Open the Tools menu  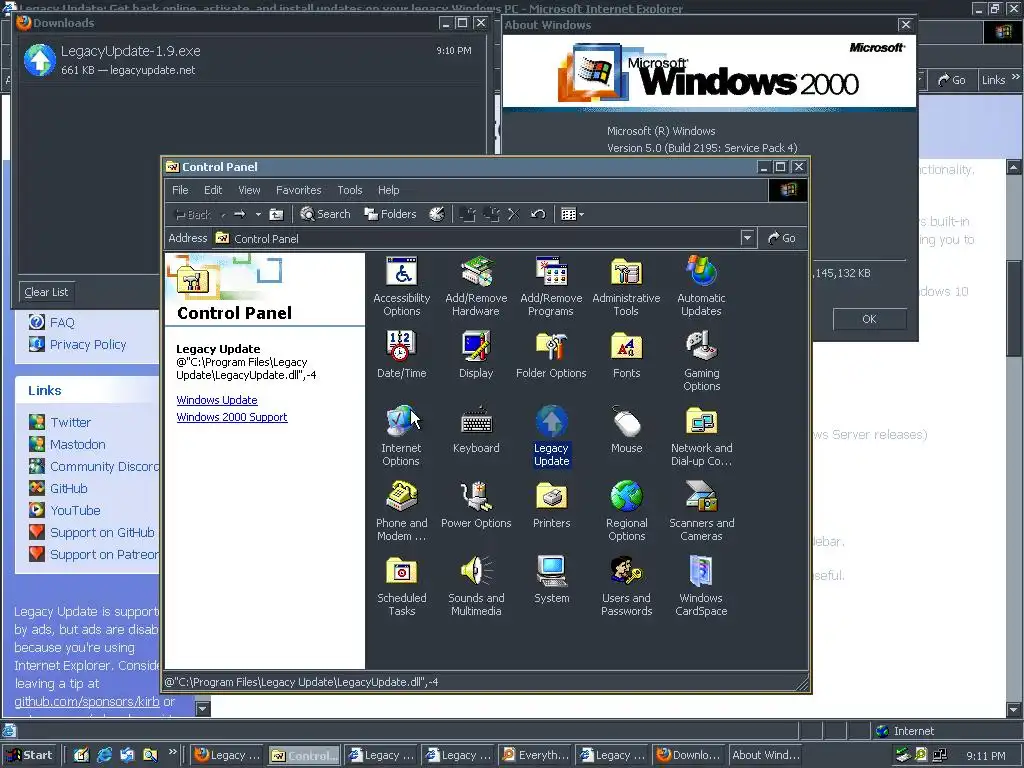(x=349, y=190)
